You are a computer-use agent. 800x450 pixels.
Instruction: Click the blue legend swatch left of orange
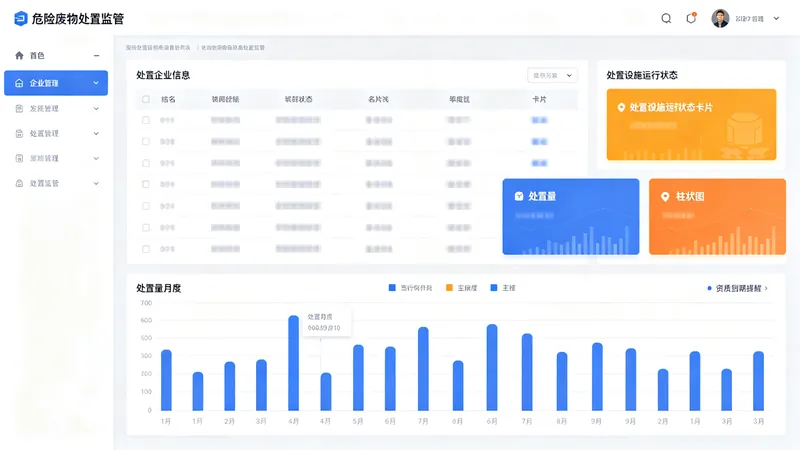(x=392, y=288)
